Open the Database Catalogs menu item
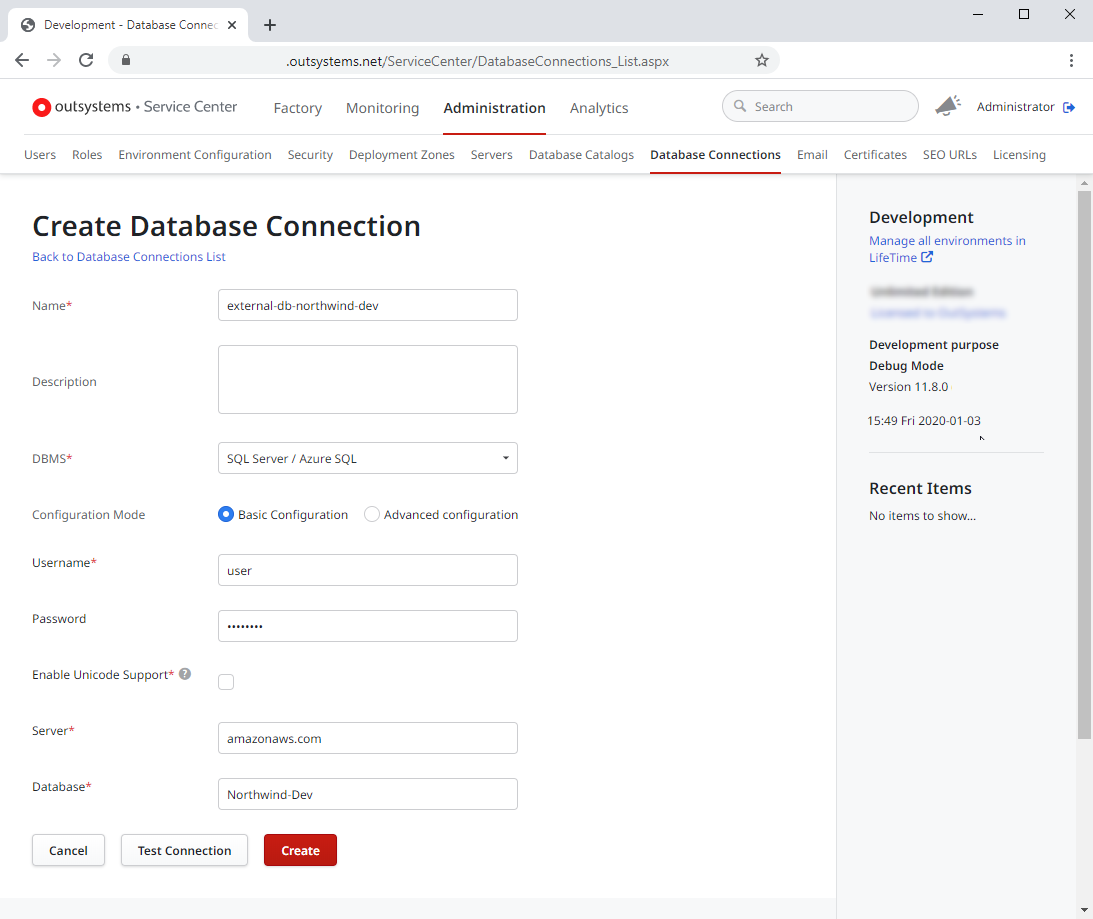Screen dimensions: 1093x919 click(x=581, y=155)
